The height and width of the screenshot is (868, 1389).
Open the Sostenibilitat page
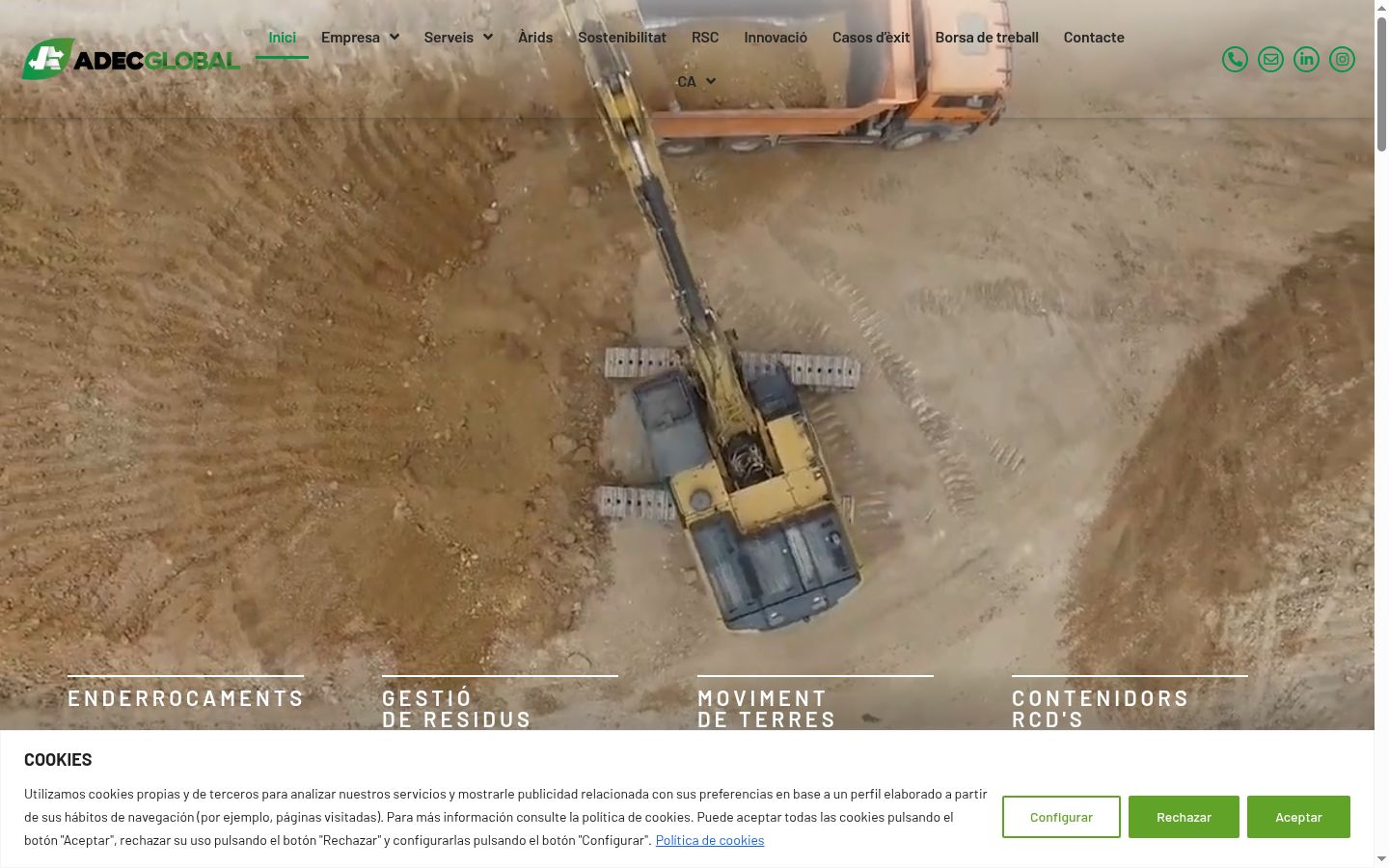click(622, 38)
